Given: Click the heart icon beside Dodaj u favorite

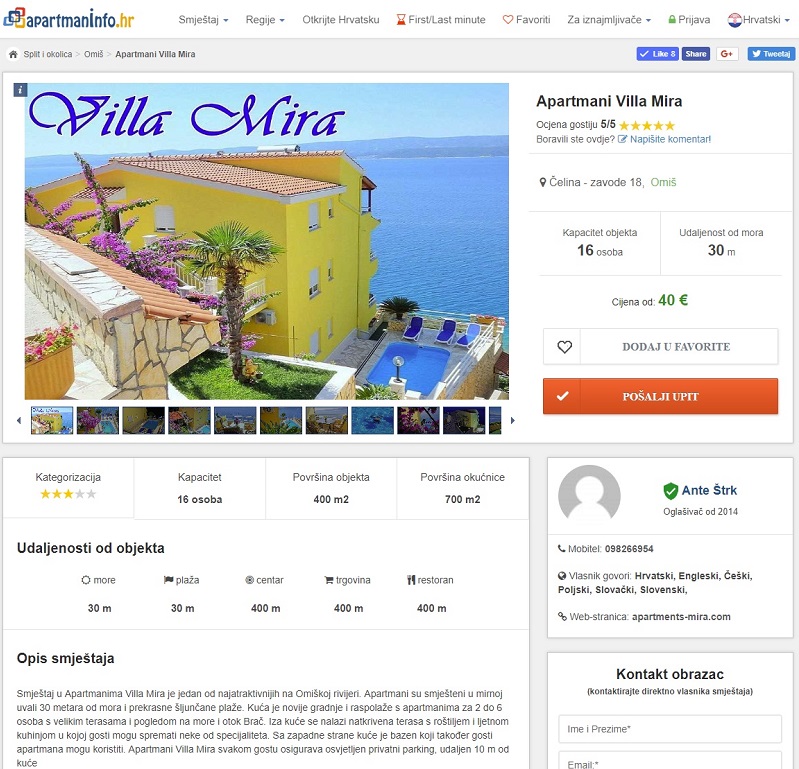Looking at the screenshot, I should [564, 347].
